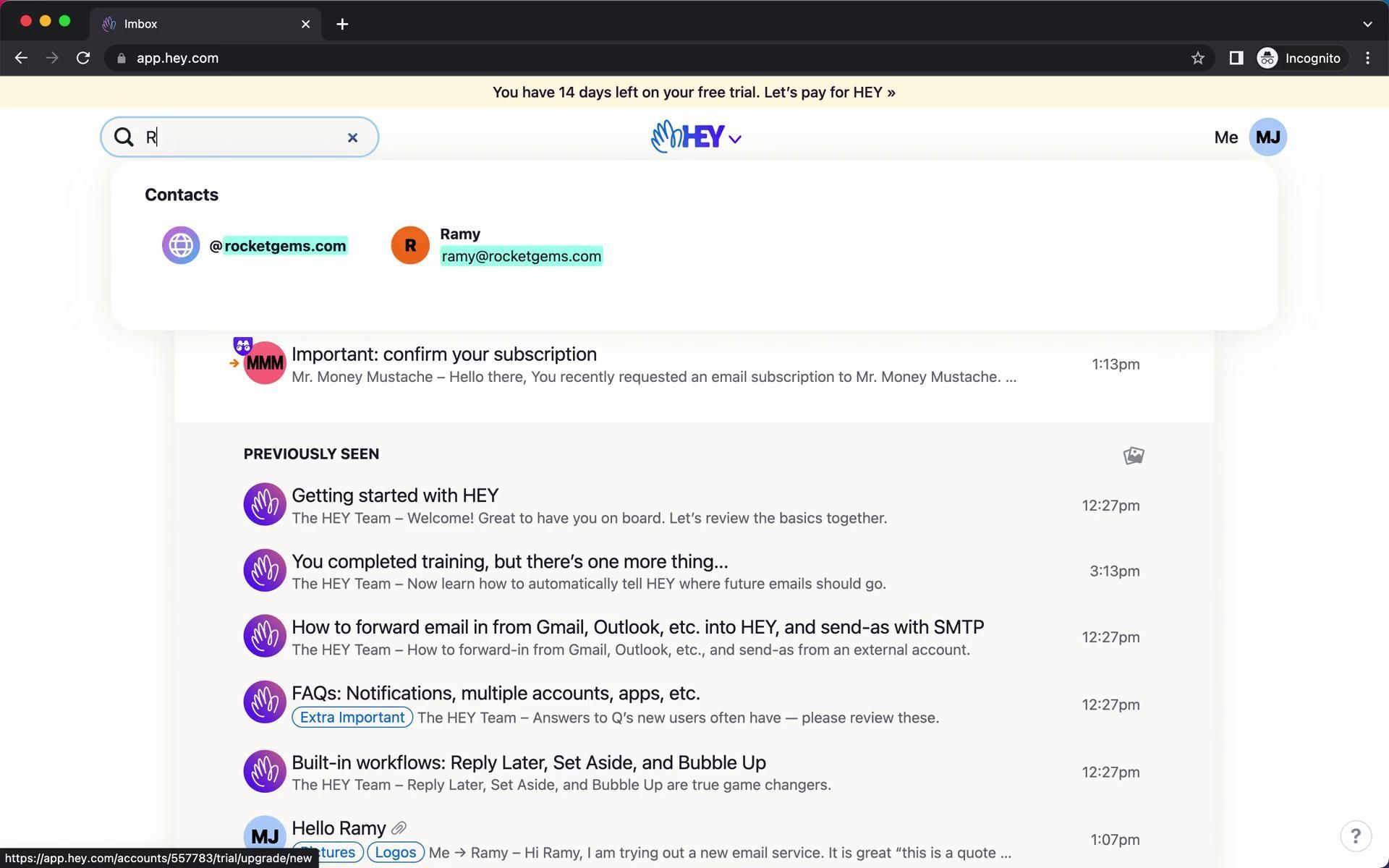
Task: Click the Logos label on Hello Ramy
Action: point(395,852)
